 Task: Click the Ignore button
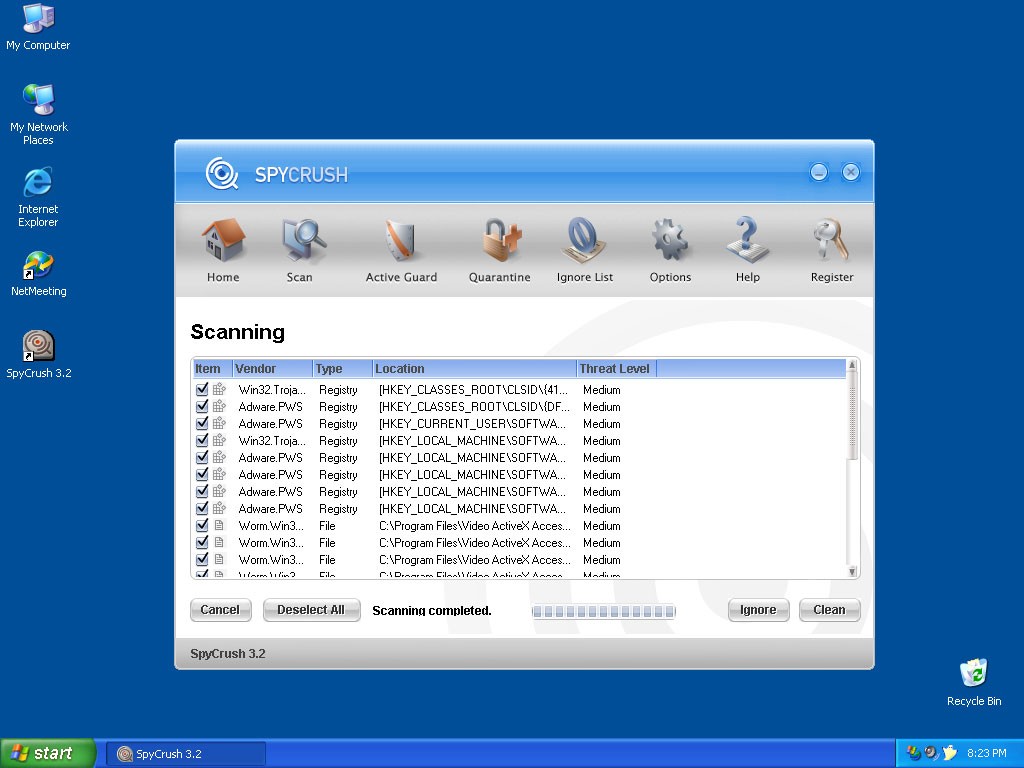click(x=758, y=610)
